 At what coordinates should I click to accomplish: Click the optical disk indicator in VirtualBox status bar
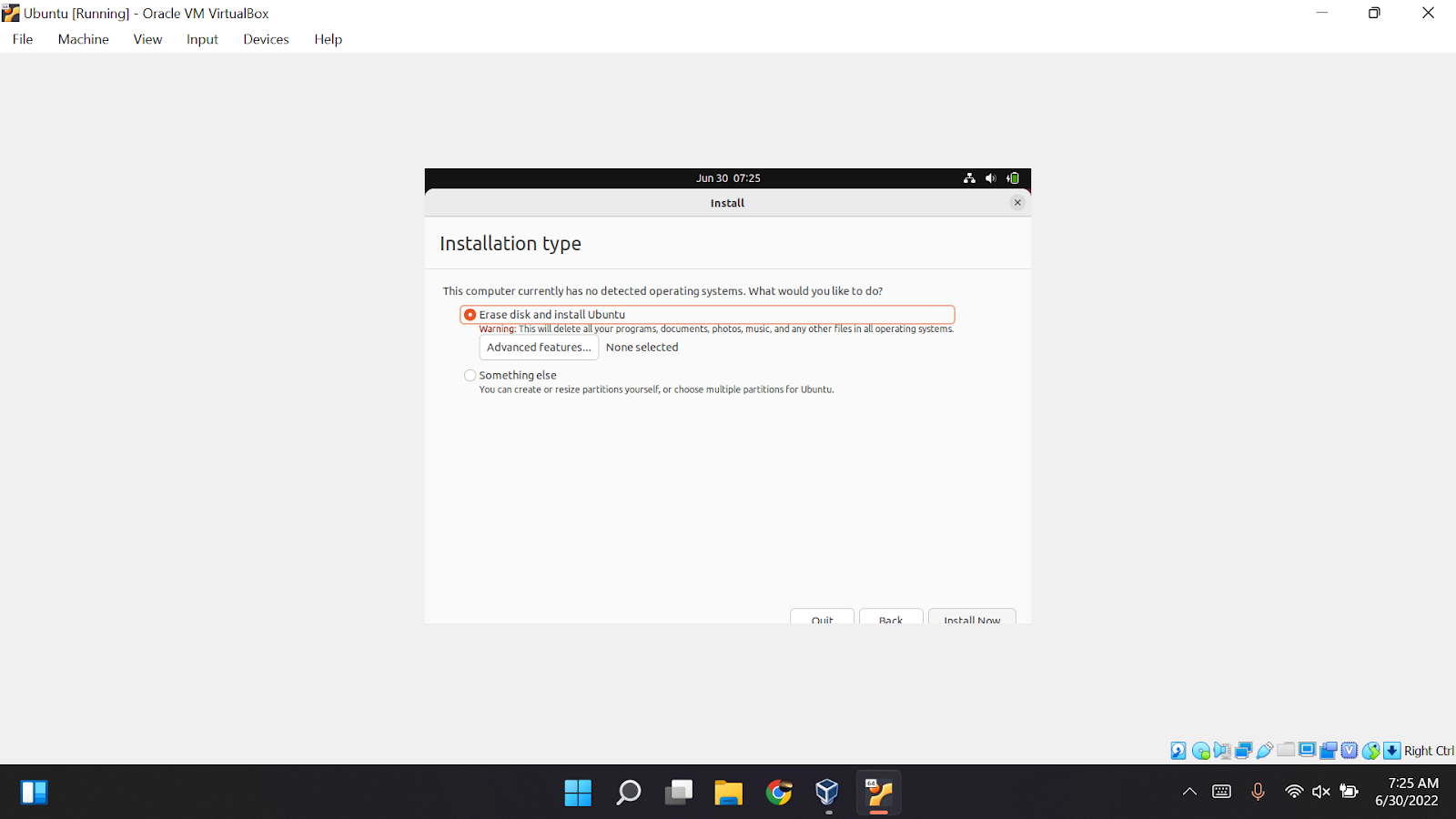pyautogui.click(x=1200, y=751)
